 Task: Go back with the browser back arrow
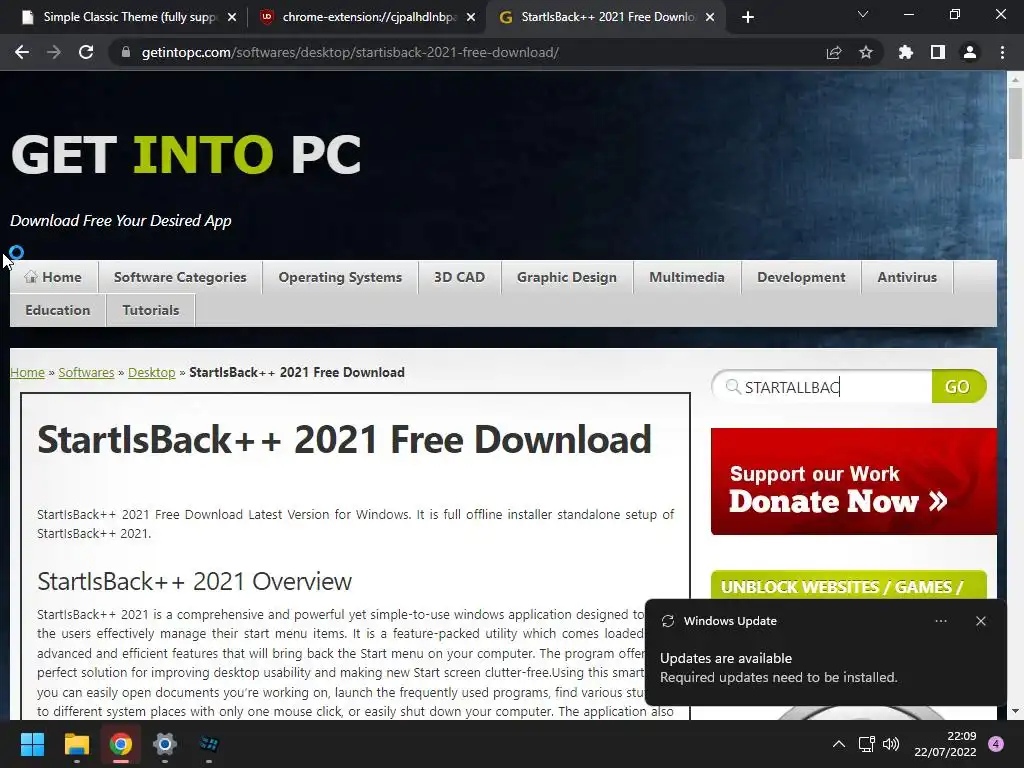[22, 52]
